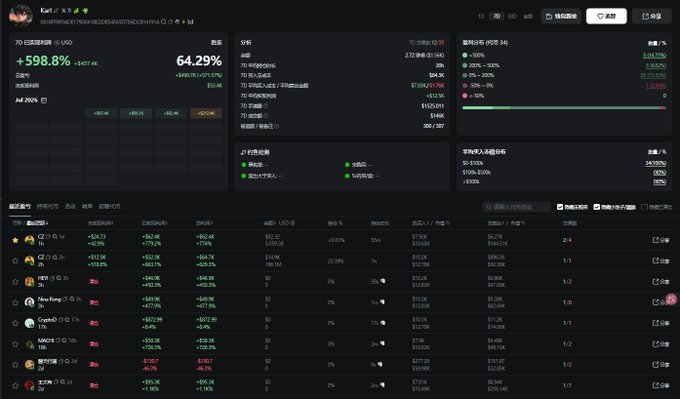Click the search icon after the wallet address
Viewport: 680px width, 399px height.
(x=163, y=22)
